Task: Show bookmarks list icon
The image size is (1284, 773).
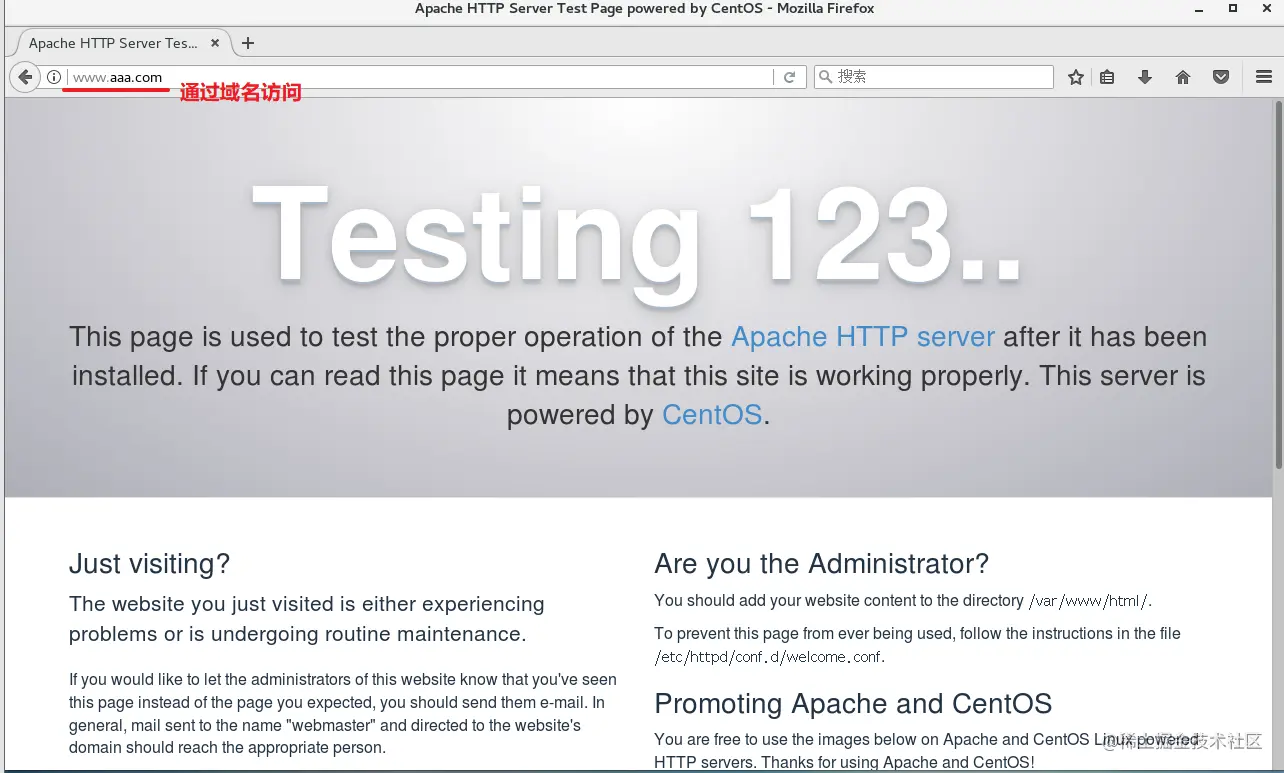Action: tap(1107, 77)
